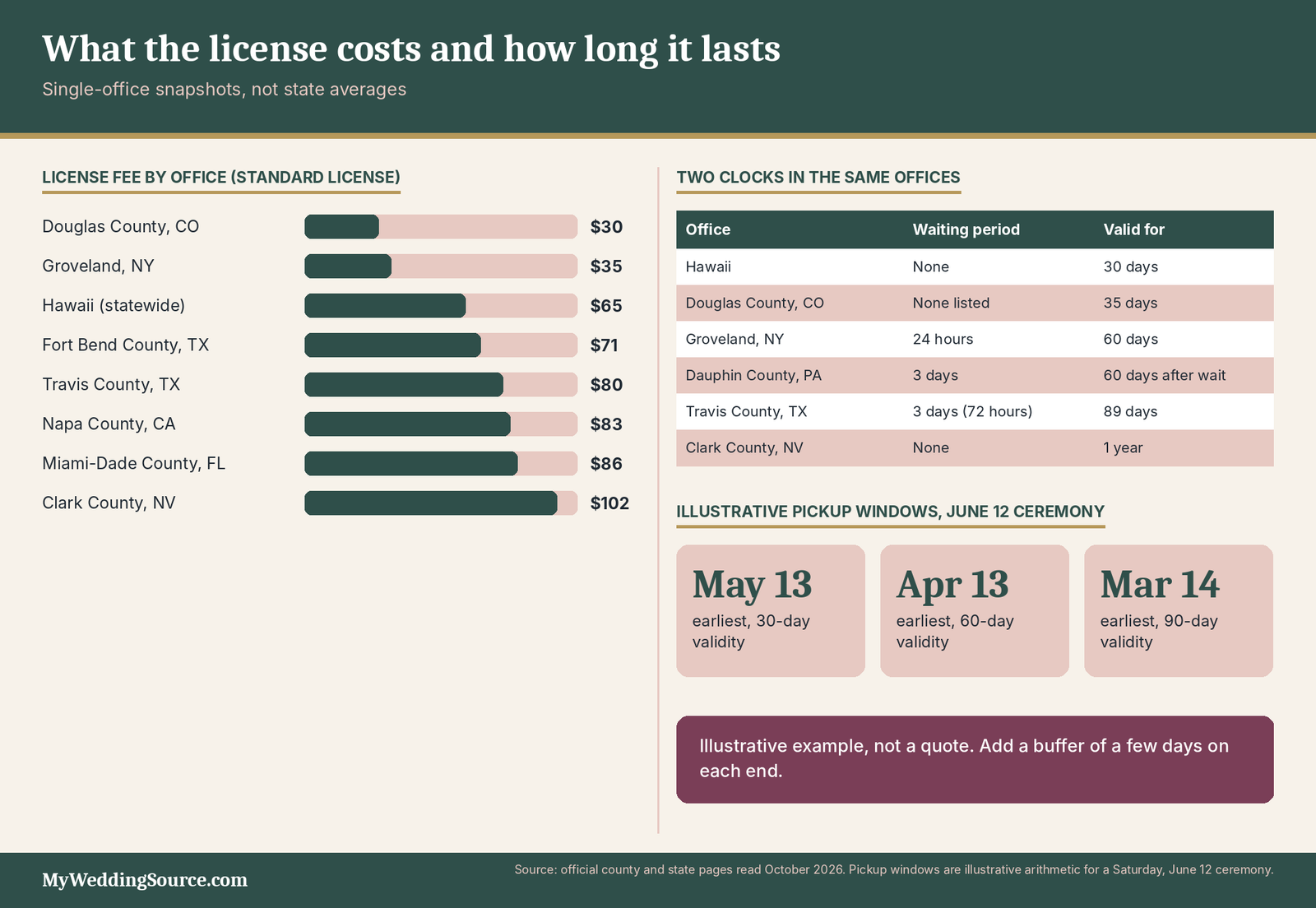
Task: Click the 'Illustrative pickup windows' heading
Action: [x=890, y=512]
